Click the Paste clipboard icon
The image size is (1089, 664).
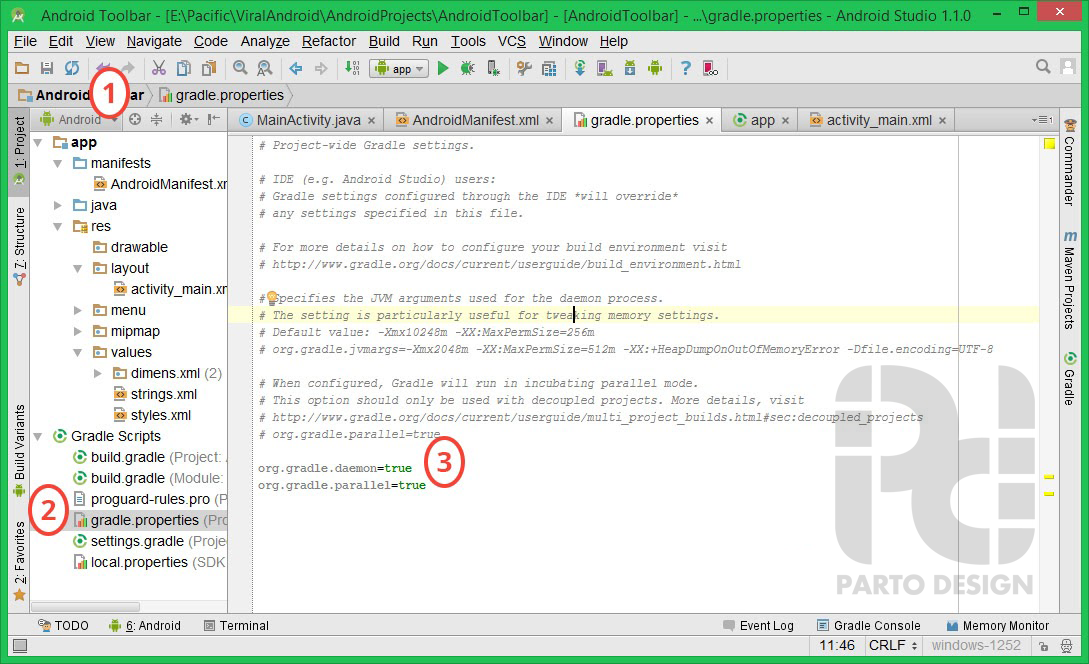(x=208, y=68)
